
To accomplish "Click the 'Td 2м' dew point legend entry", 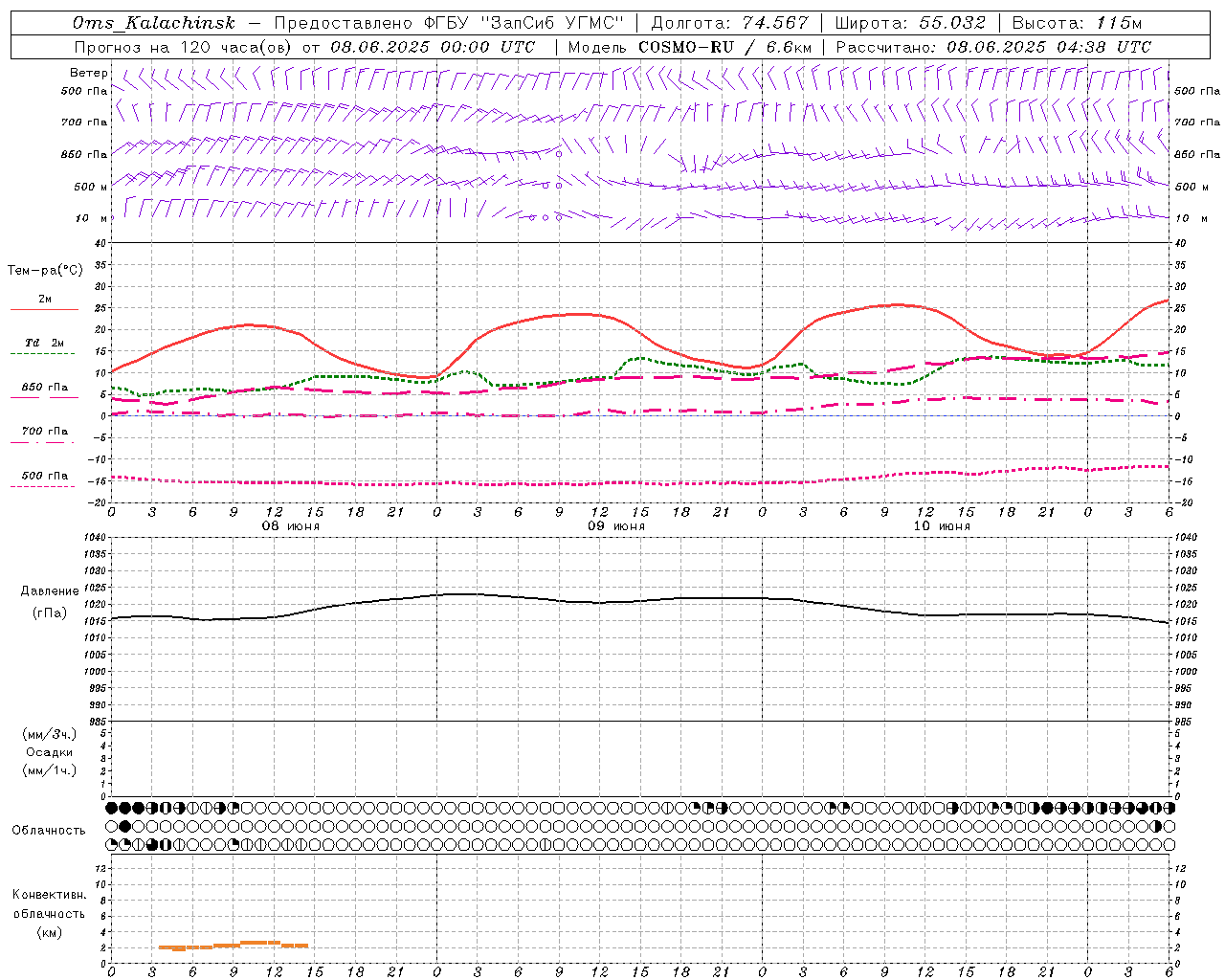I will [x=45, y=343].
